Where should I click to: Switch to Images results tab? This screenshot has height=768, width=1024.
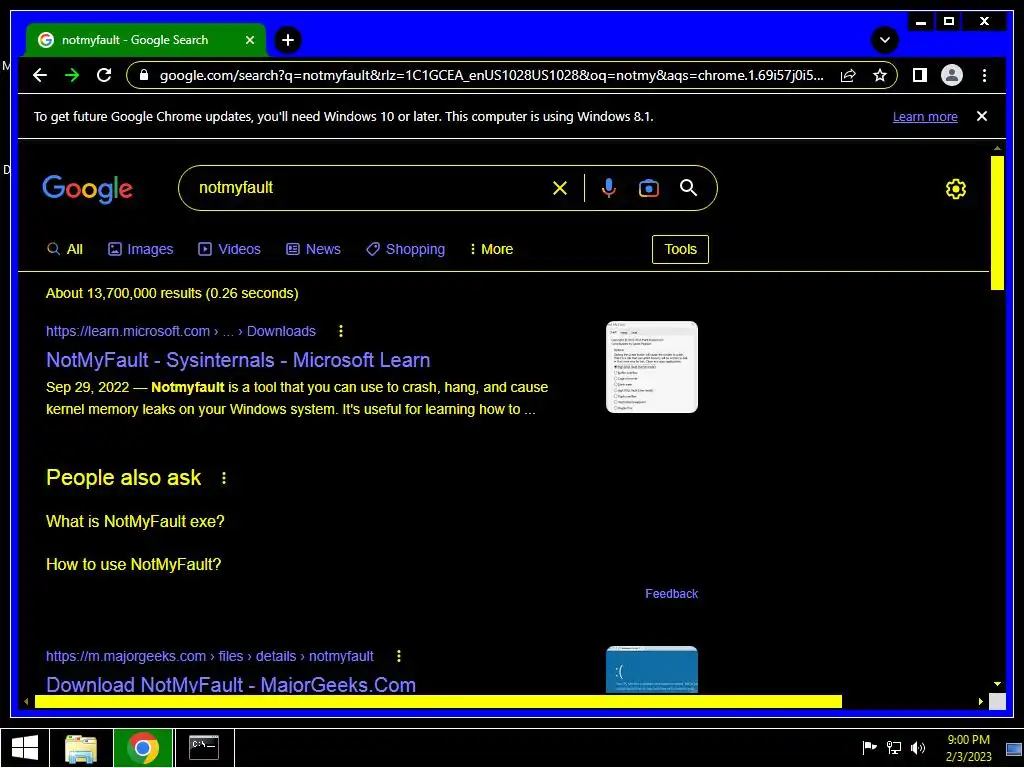[x=140, y=249]
